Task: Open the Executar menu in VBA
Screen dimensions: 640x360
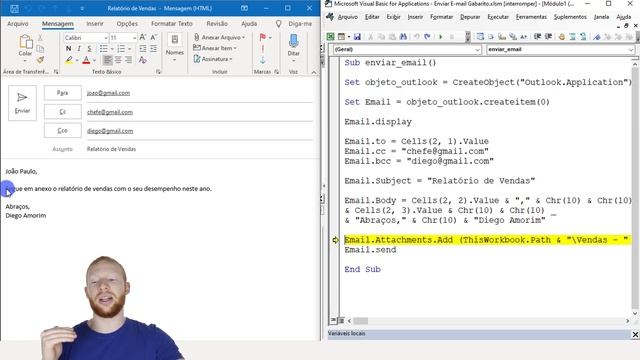Action: (x=498, y=17)
